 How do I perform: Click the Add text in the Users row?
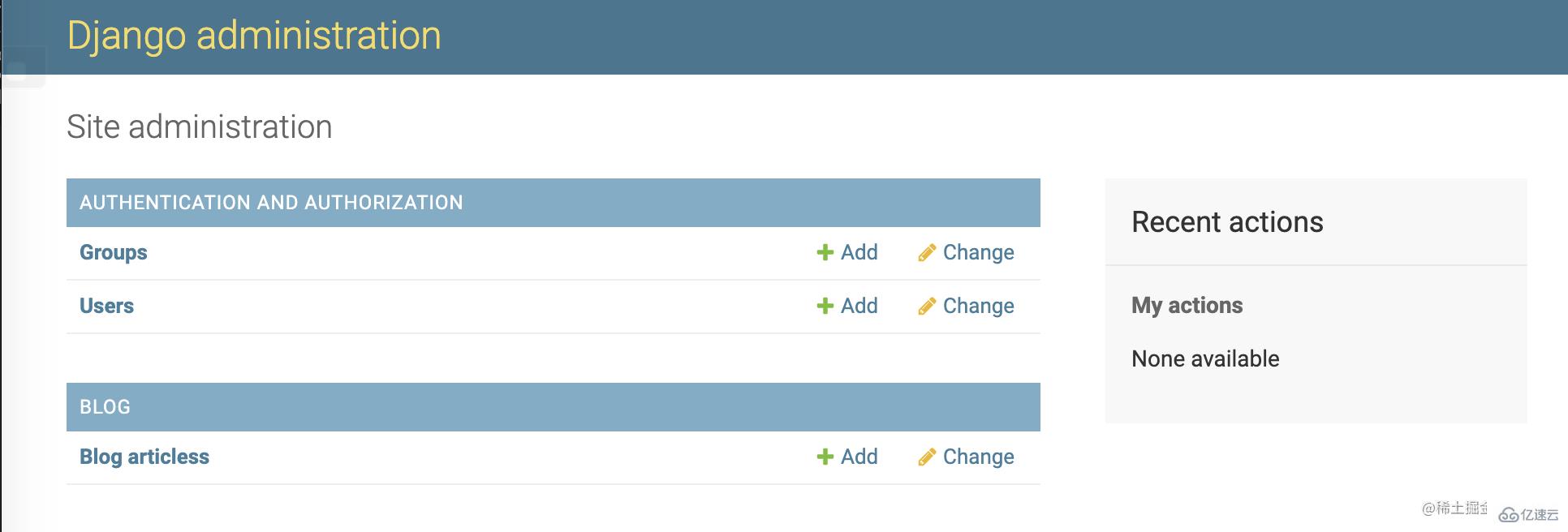(859, 306)
